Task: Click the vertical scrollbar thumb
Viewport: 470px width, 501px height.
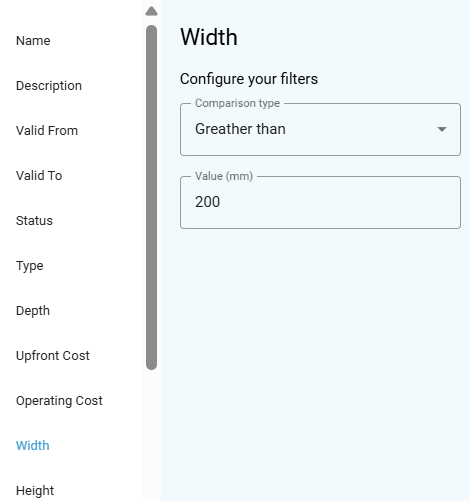Action: coord(151,197)
